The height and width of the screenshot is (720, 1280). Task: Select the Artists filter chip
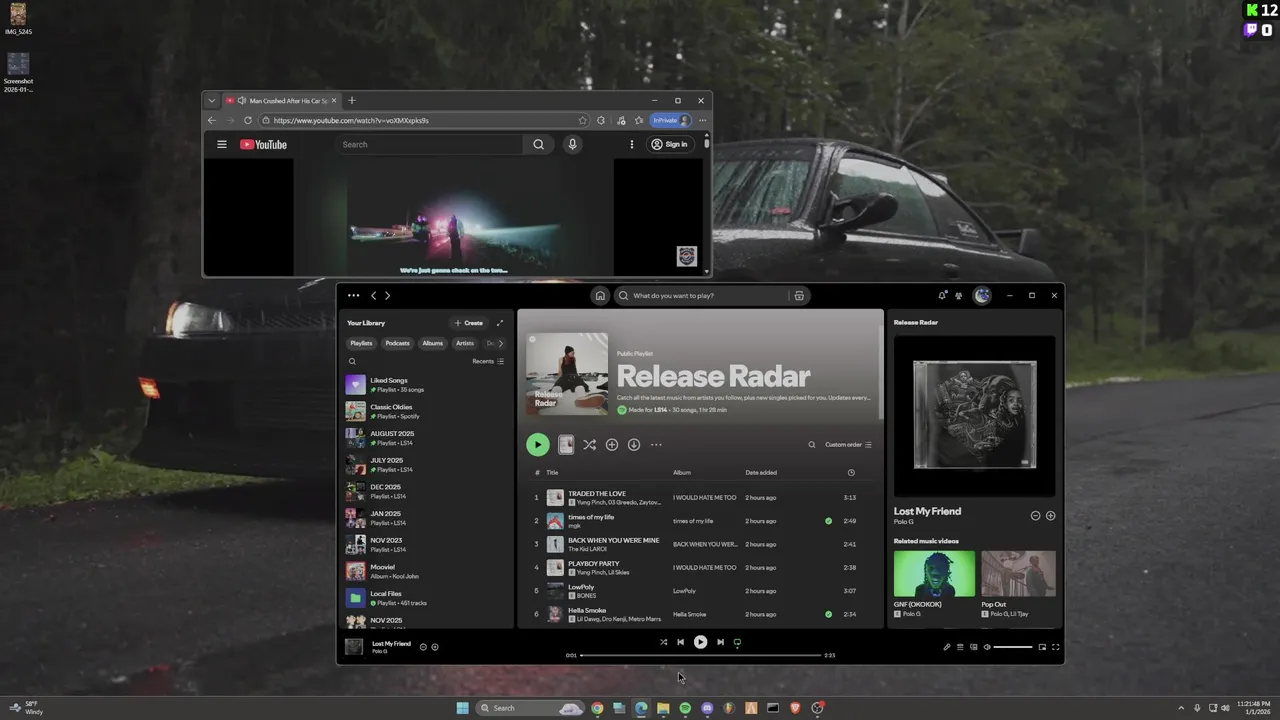[465, 343]
